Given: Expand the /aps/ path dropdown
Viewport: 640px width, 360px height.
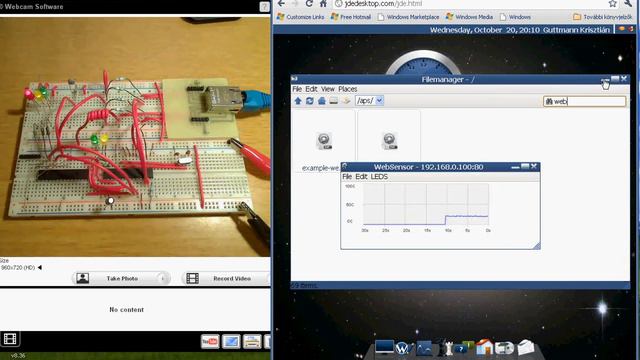Looking at the screenshot, I should tap(380, 100).
